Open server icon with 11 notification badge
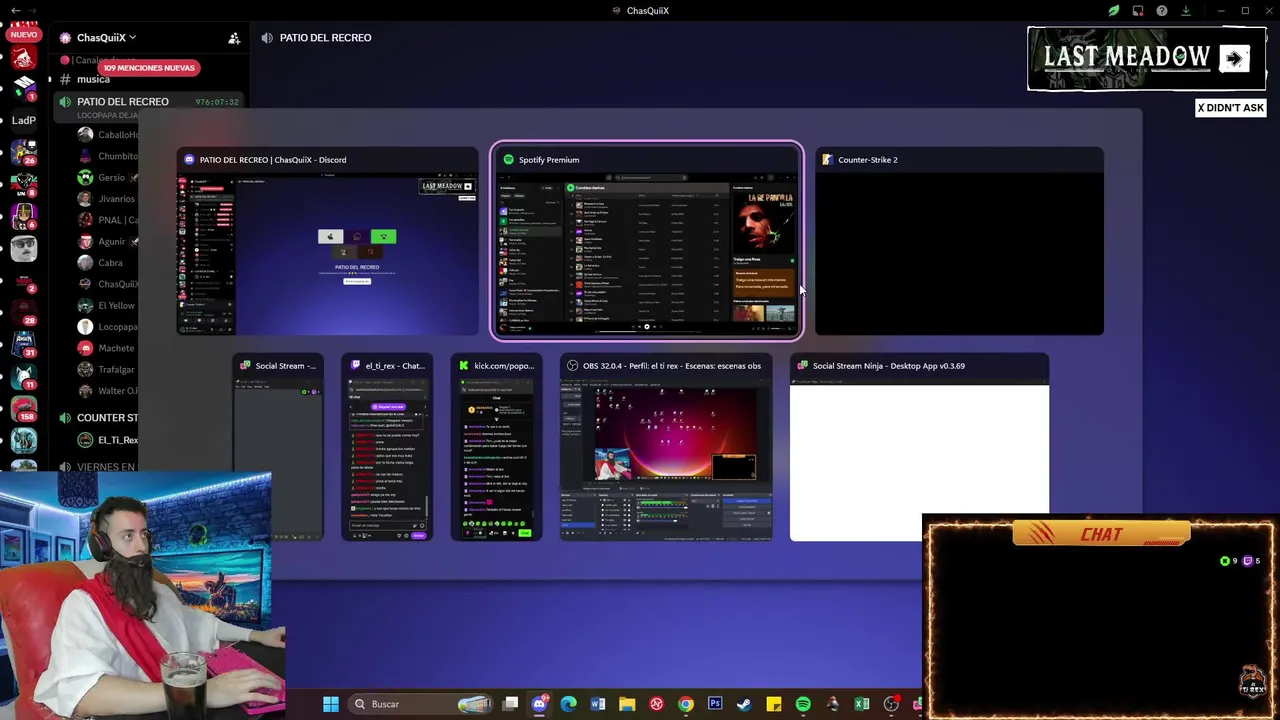Image resolution: width=1280 pixels, height=720 pixels. tap(24, 377)
